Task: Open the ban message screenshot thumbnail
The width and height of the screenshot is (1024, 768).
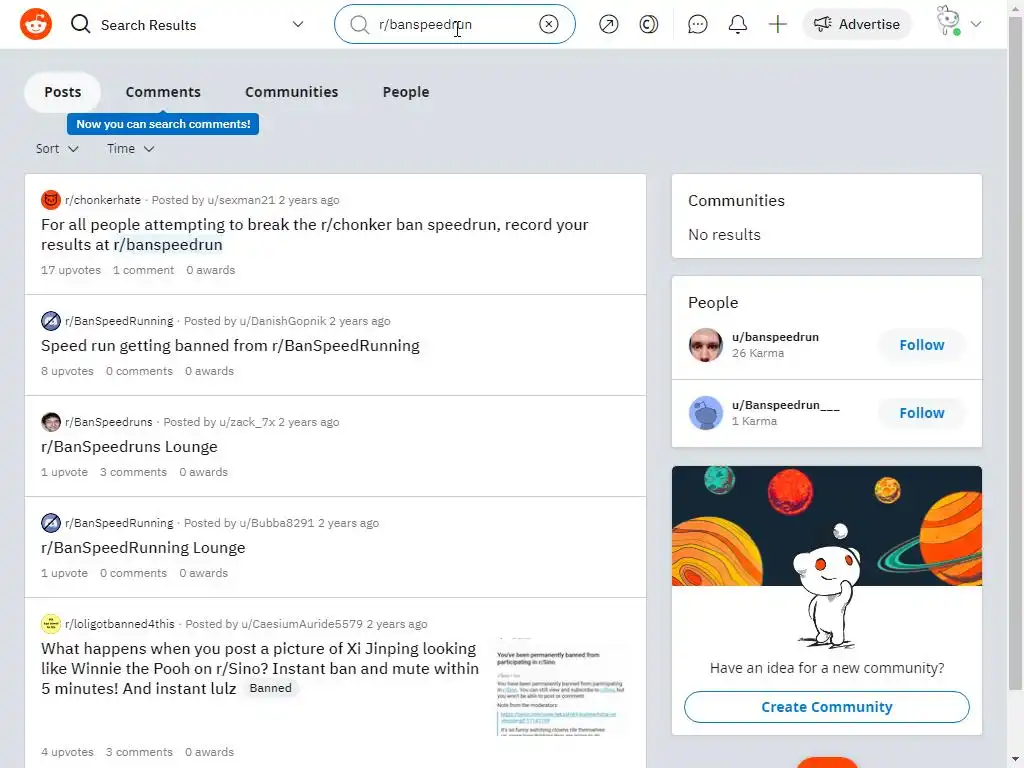Action: [561, 686]
